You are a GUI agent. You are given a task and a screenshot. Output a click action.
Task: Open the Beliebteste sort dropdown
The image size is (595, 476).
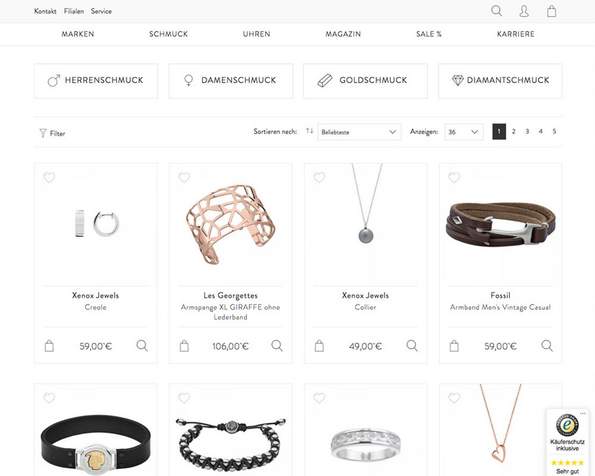coord(359,132)
